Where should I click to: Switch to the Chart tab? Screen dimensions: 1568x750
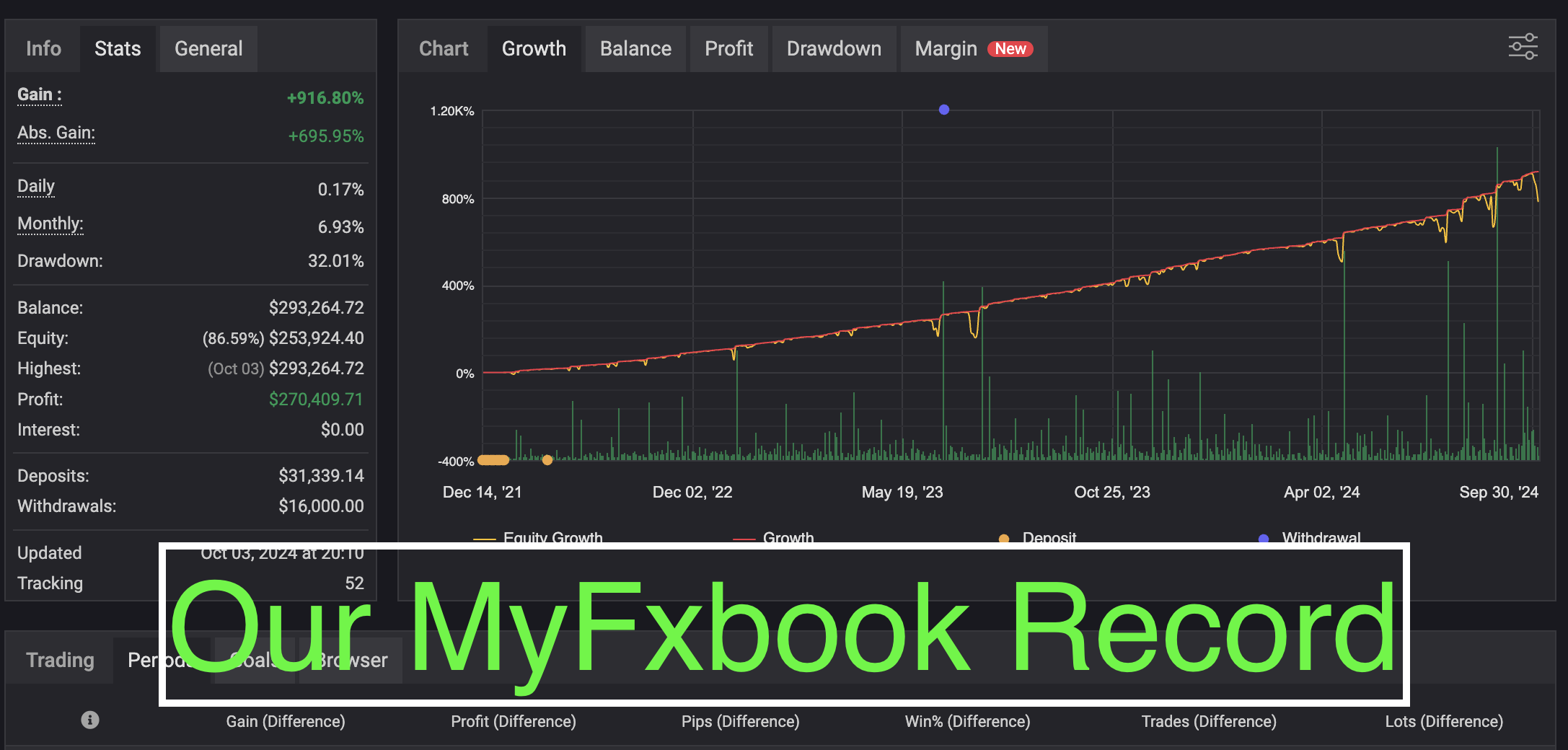coord(444,49)
